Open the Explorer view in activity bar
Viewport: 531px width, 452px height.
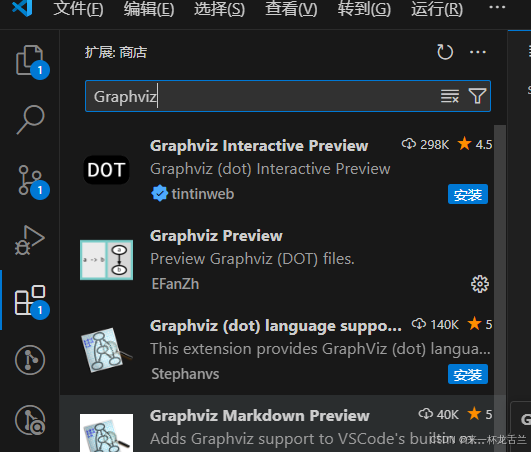[x=30, y=61]
